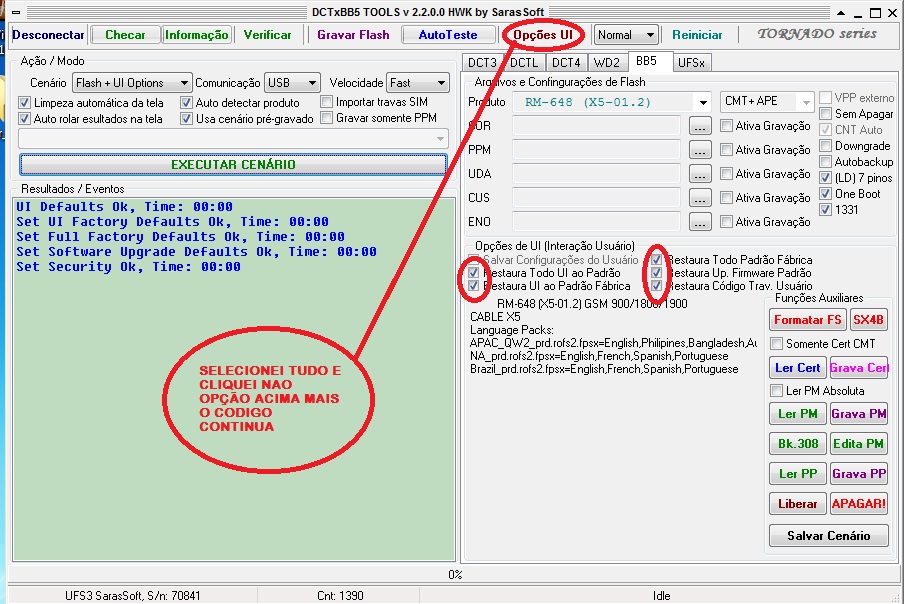Click Reiniciar in the toolbar
Screen dimensions: 904x604
pyautogui.click(x=697, y=35)
